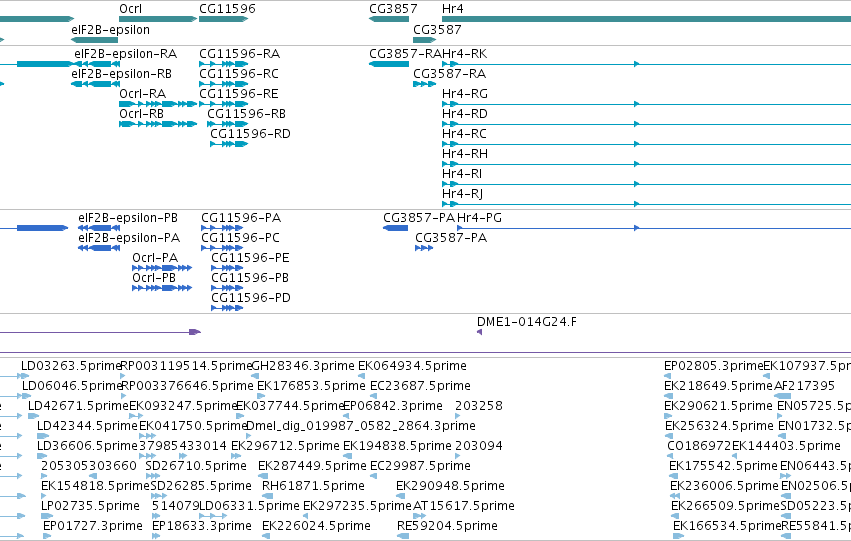Select EST EK194838.5prime
This screenshot has width=851, height=541.
(x=397, y=447)
